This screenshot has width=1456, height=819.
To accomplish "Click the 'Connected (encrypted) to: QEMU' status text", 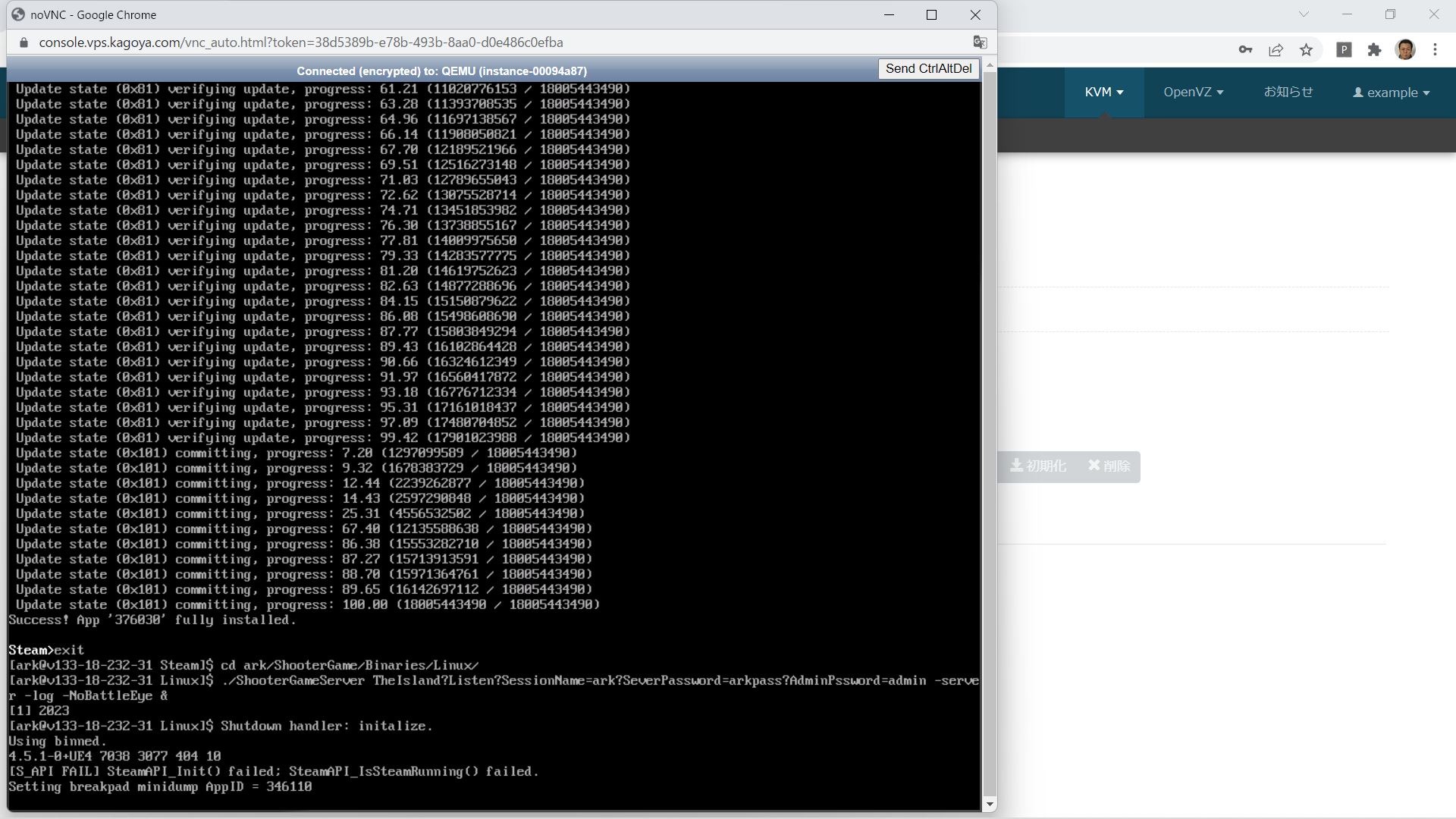I will (x=441, y=71).
